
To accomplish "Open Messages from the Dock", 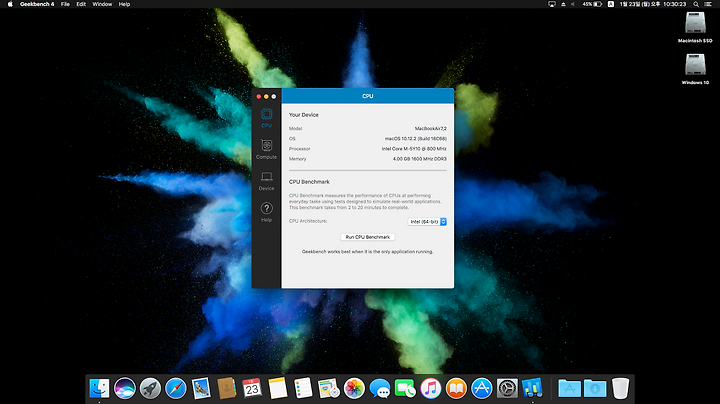I will point(380,388).
